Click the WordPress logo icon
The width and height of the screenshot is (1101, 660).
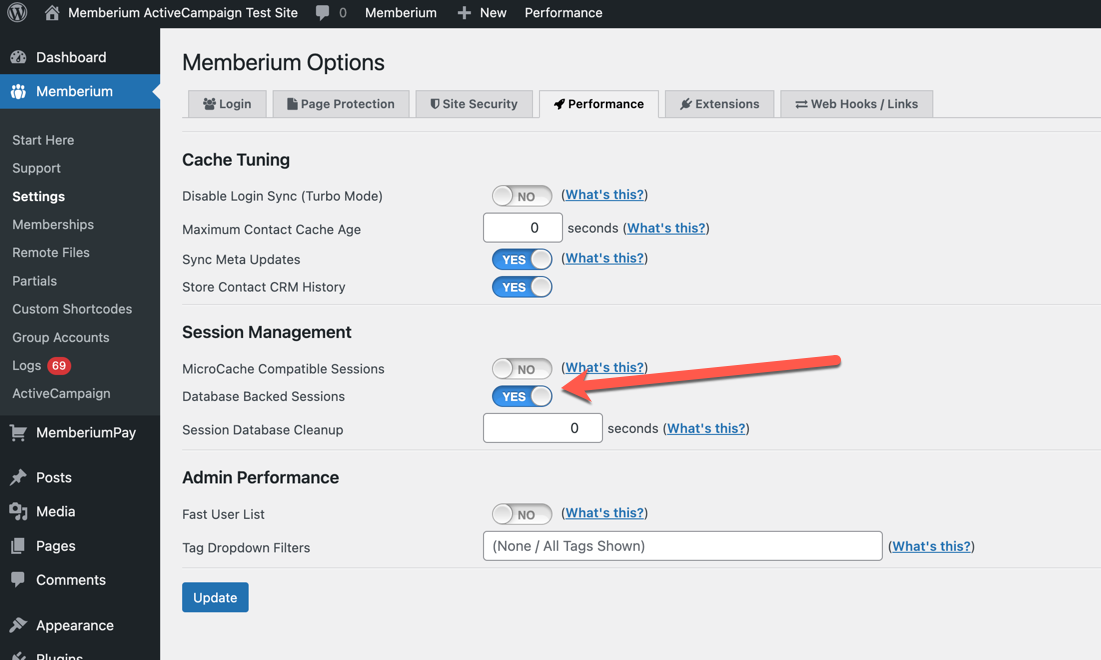pyautogui.click(x=17, y=13)
